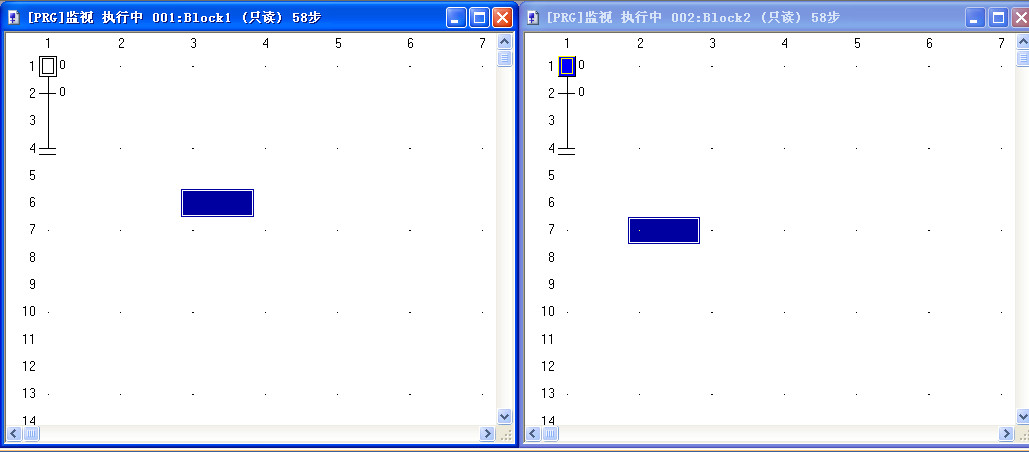Maximize the 001:Block1 monitor window
This screenshot has height=452, width=1029.
click(479, 17)
